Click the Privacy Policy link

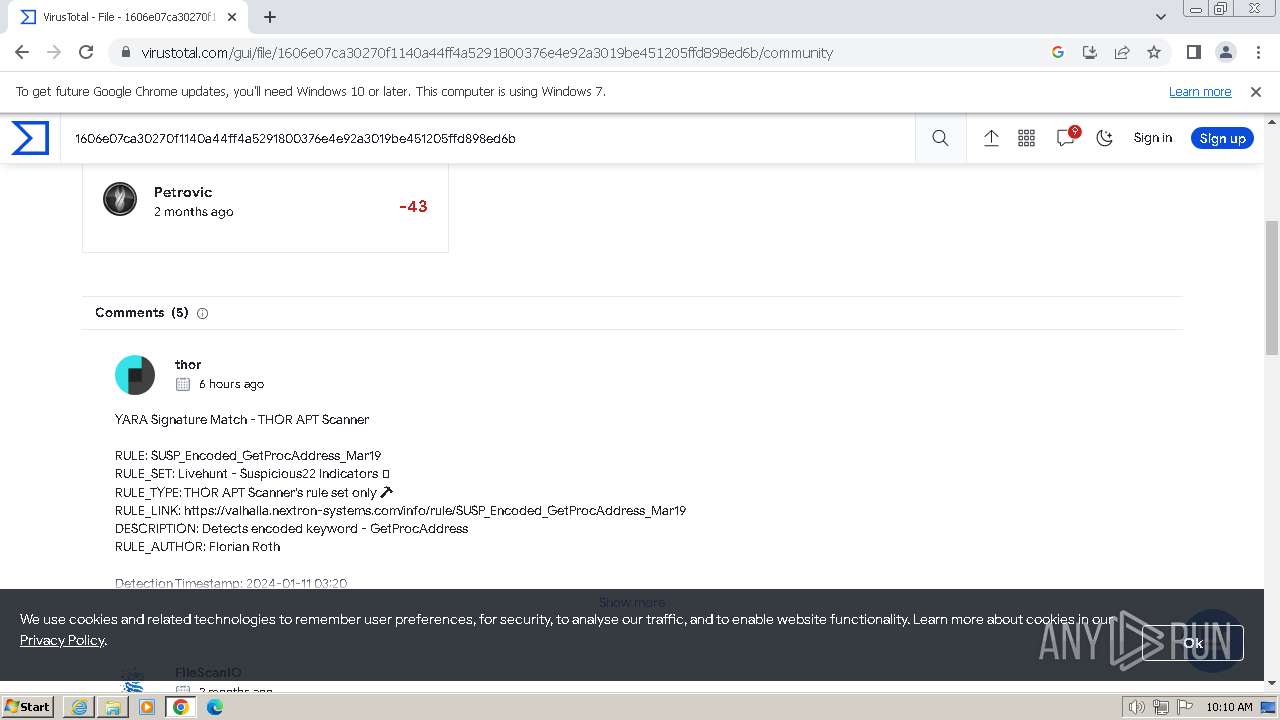click(x=62, y=640)
